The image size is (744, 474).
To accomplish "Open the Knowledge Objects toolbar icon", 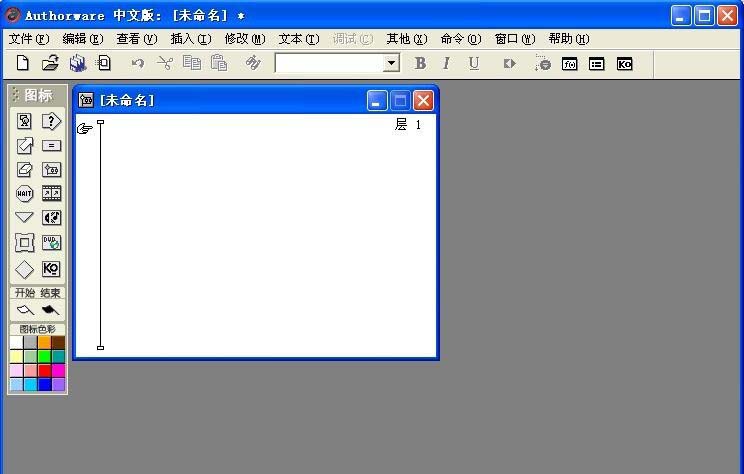I will 624,64.
